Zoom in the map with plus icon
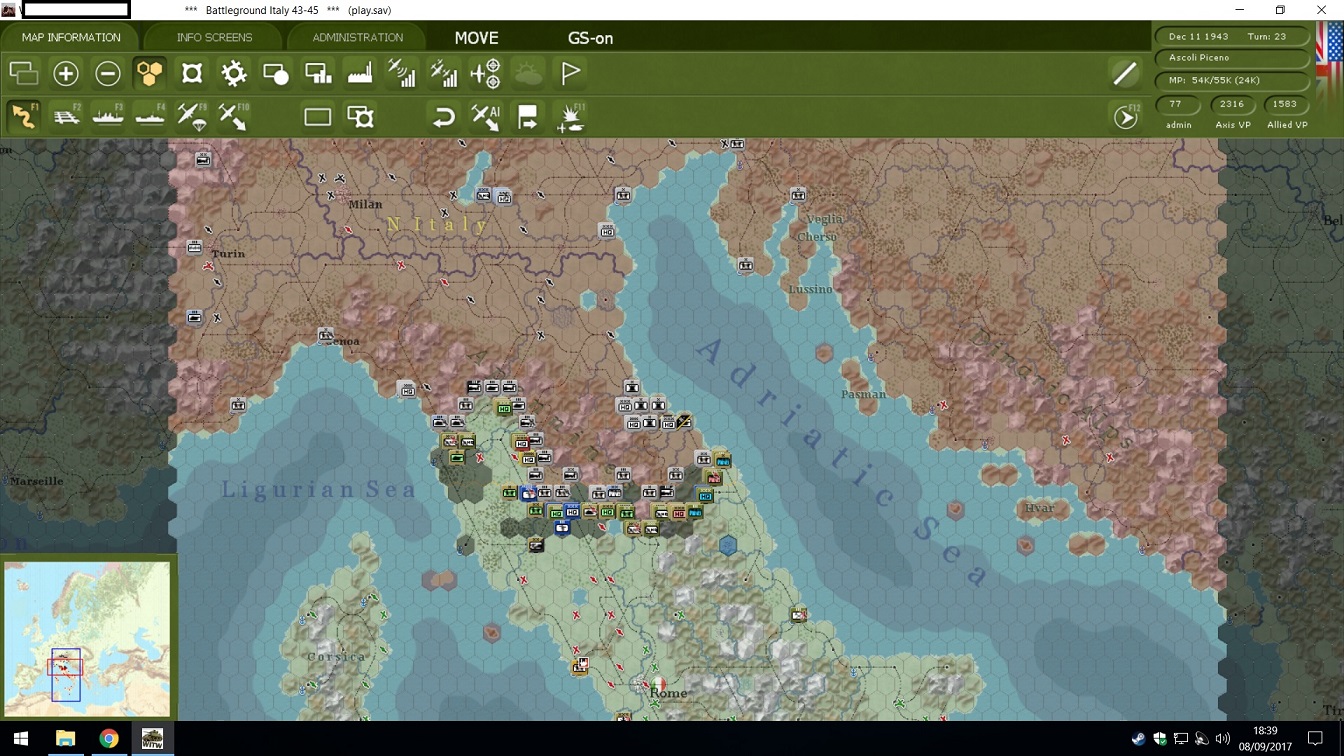The image size is (1344, 756). click(66, 73)
